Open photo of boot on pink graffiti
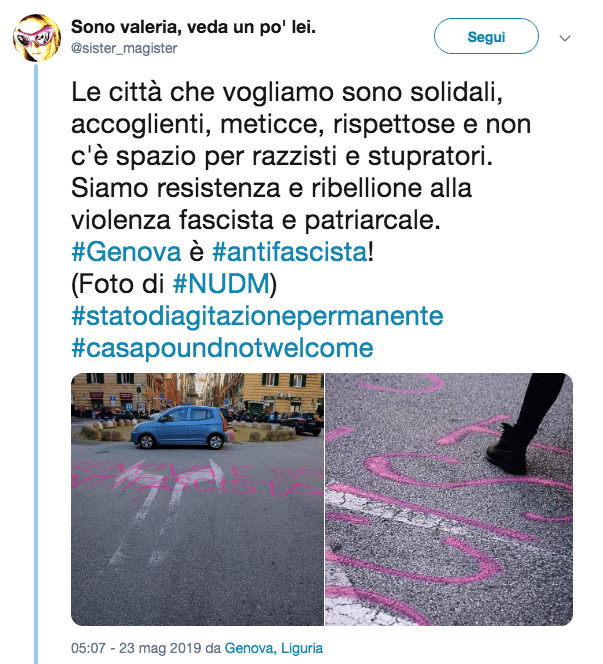603x664 pixels. 449,499
